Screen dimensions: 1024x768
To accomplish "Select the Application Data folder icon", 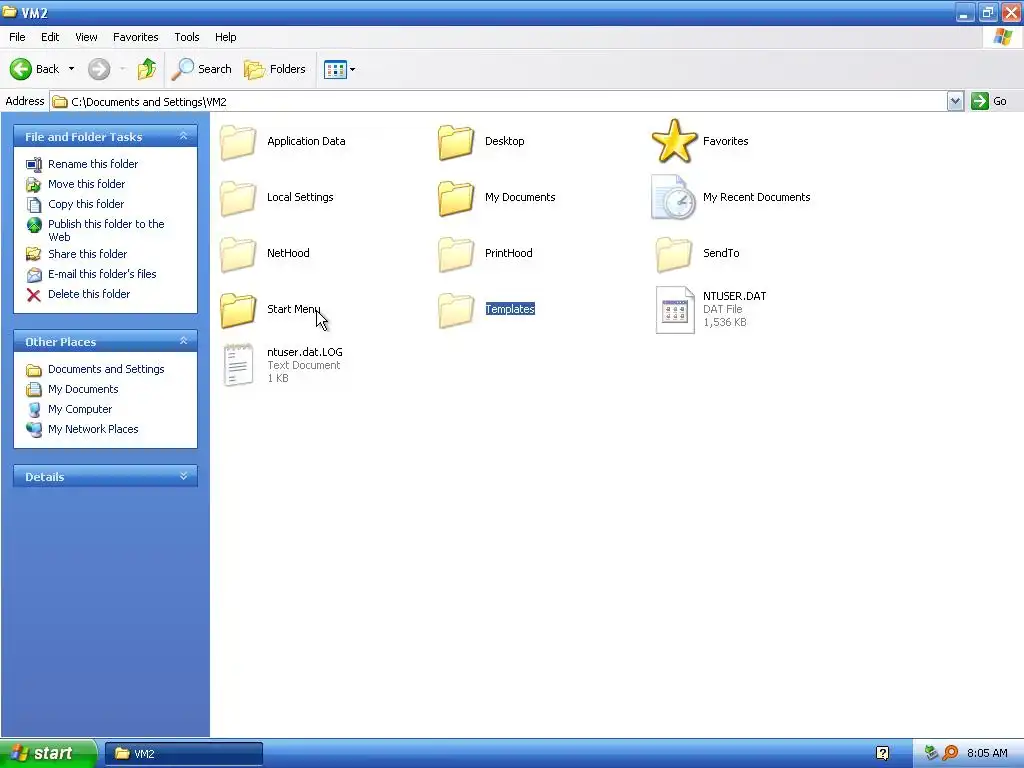I will coord(238,142).
